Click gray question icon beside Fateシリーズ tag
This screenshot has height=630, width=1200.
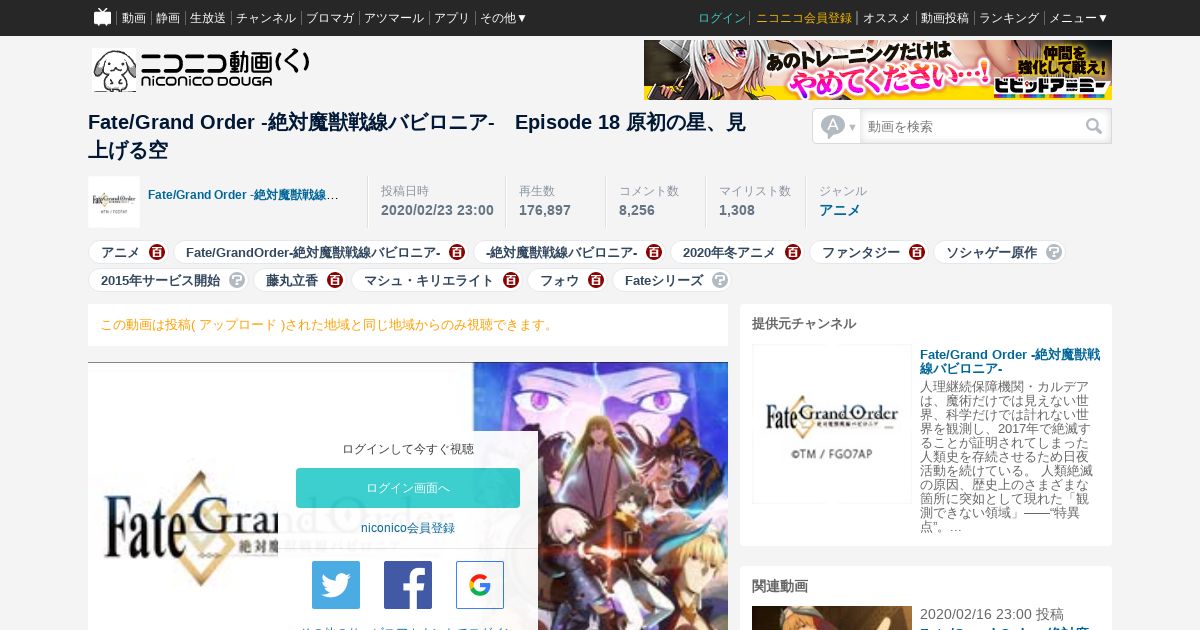(x=720, y=280)
